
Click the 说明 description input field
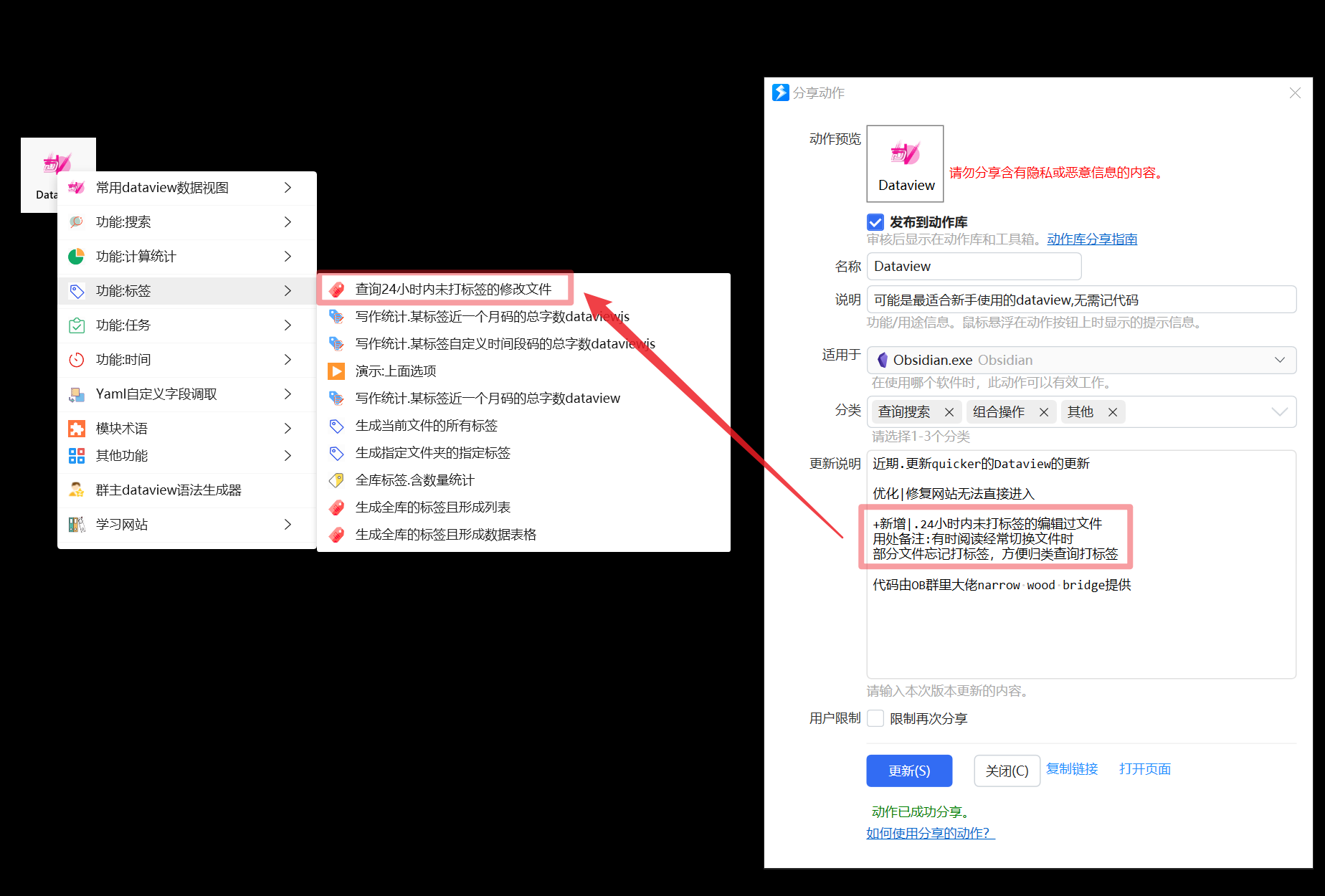[1081, 300]
